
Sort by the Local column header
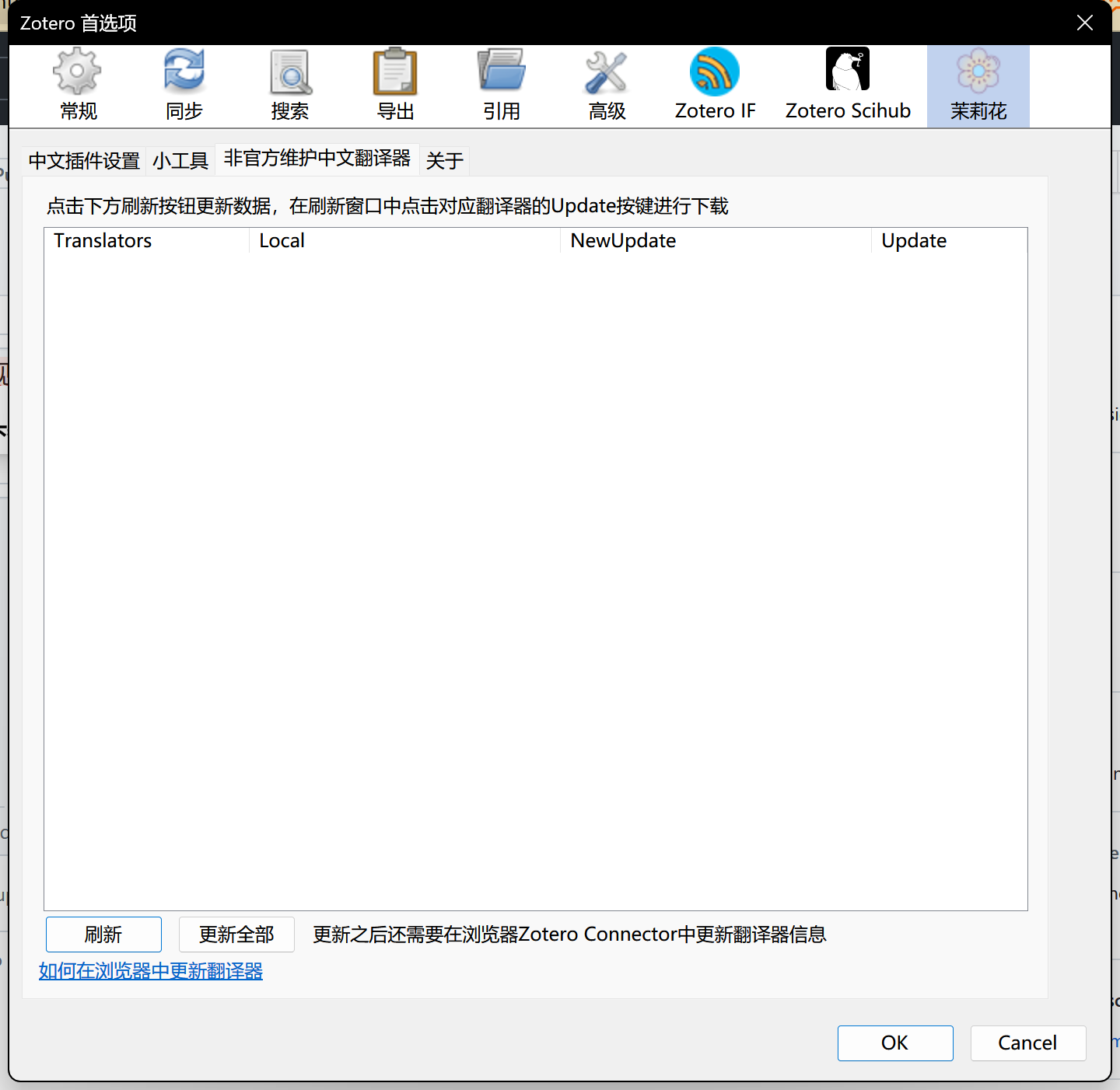click(405, 240)
